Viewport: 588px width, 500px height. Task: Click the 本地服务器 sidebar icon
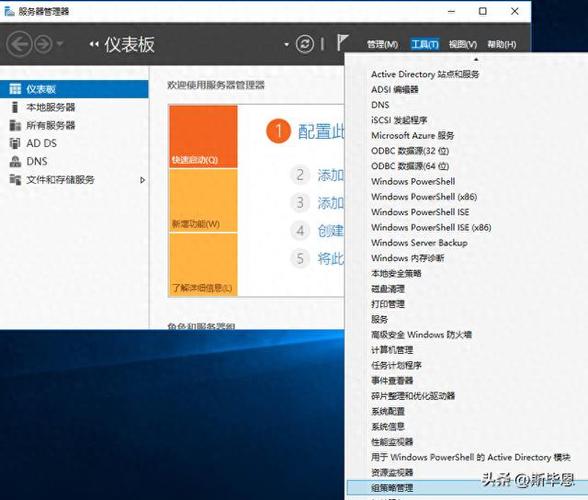(x=15, y=107)
